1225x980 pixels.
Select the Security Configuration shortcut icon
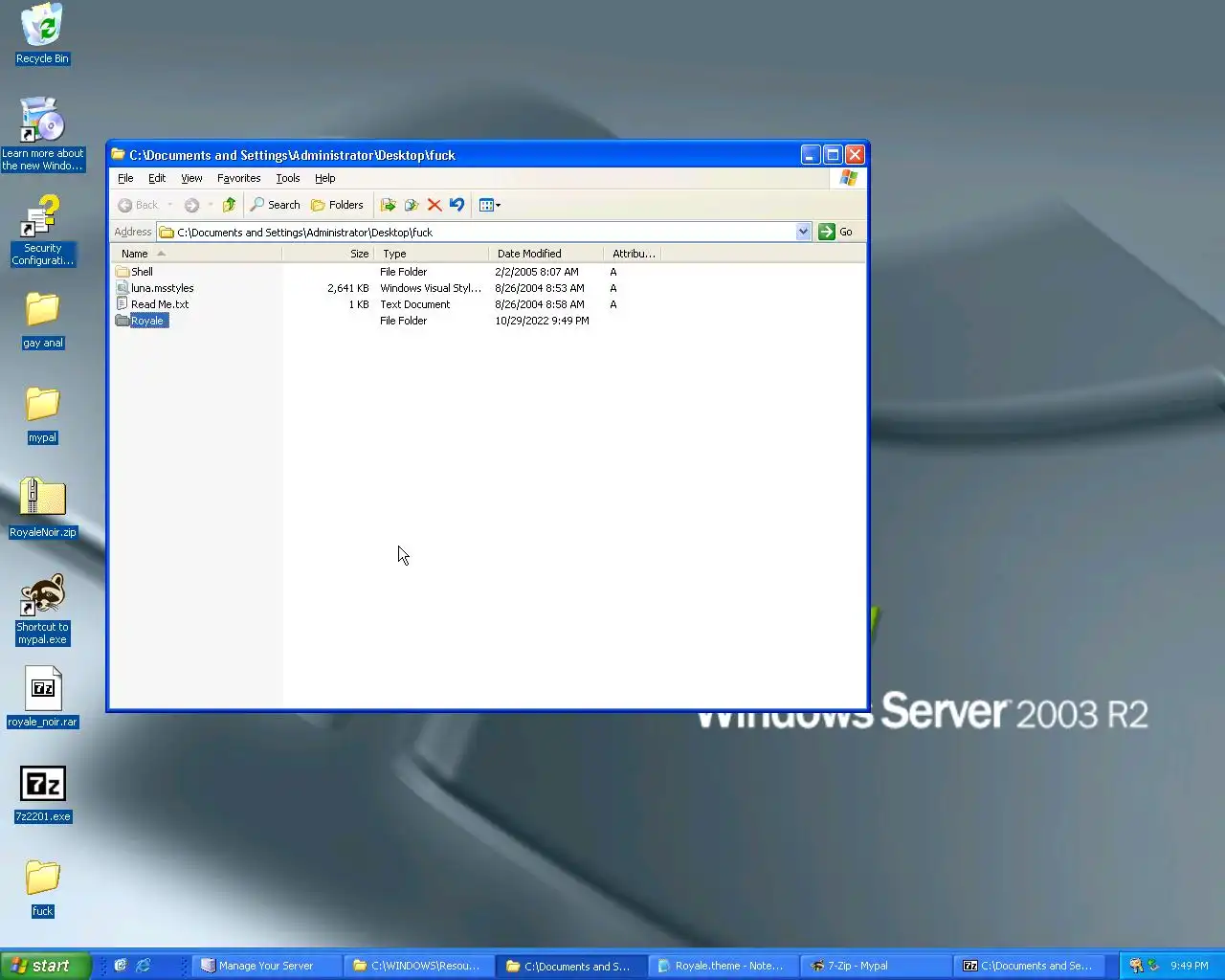(x=42, y=231)
